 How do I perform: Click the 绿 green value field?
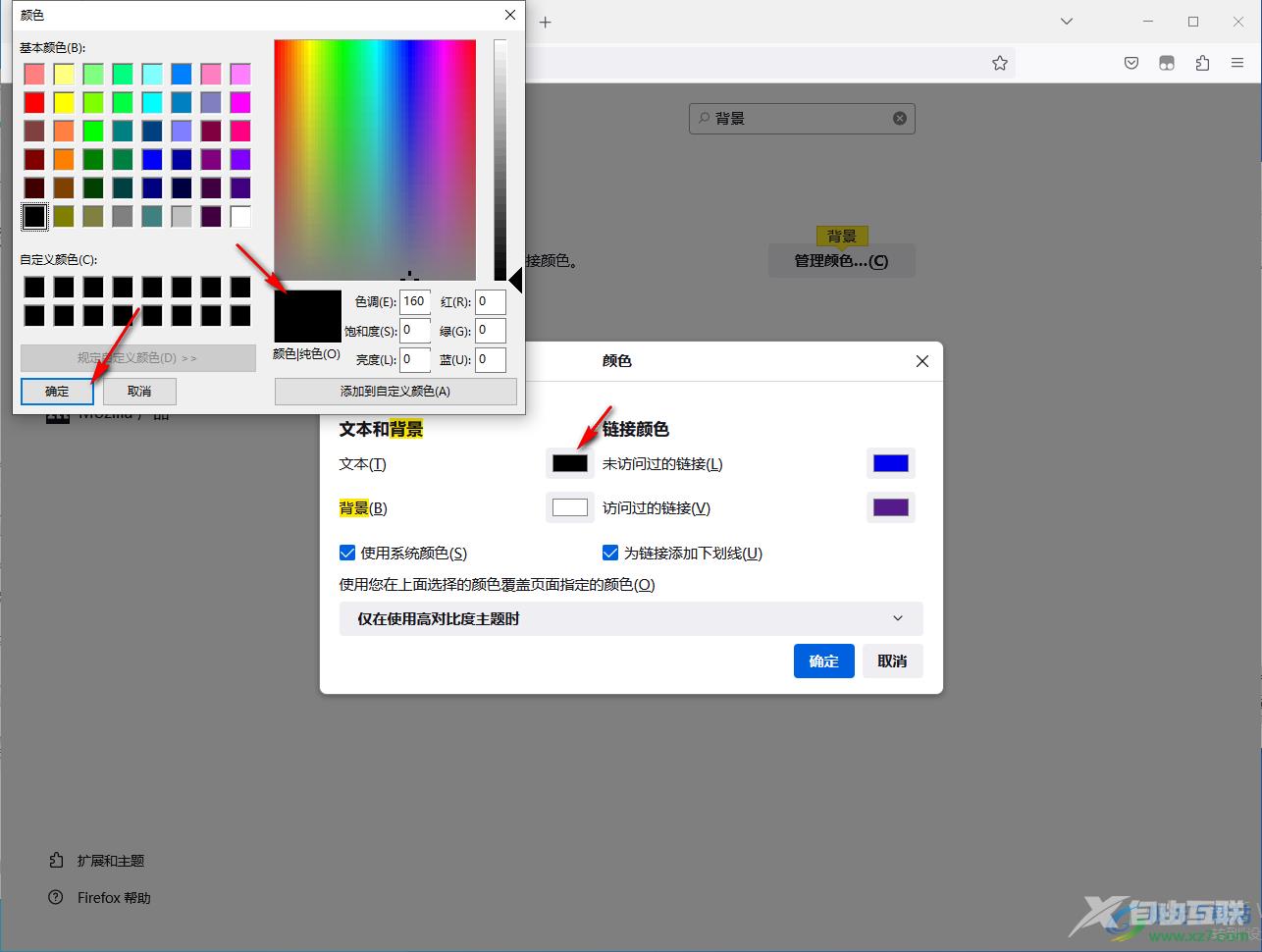(491, 330)
